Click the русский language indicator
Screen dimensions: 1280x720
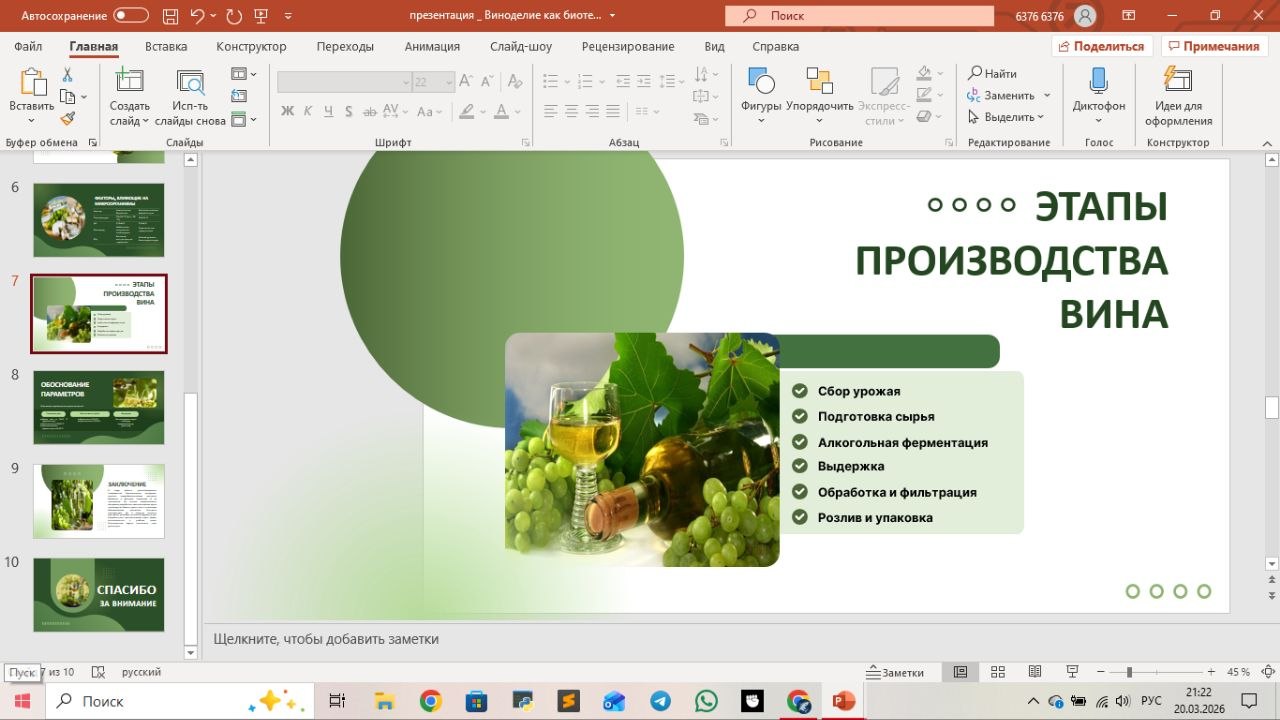pos(141,672)
